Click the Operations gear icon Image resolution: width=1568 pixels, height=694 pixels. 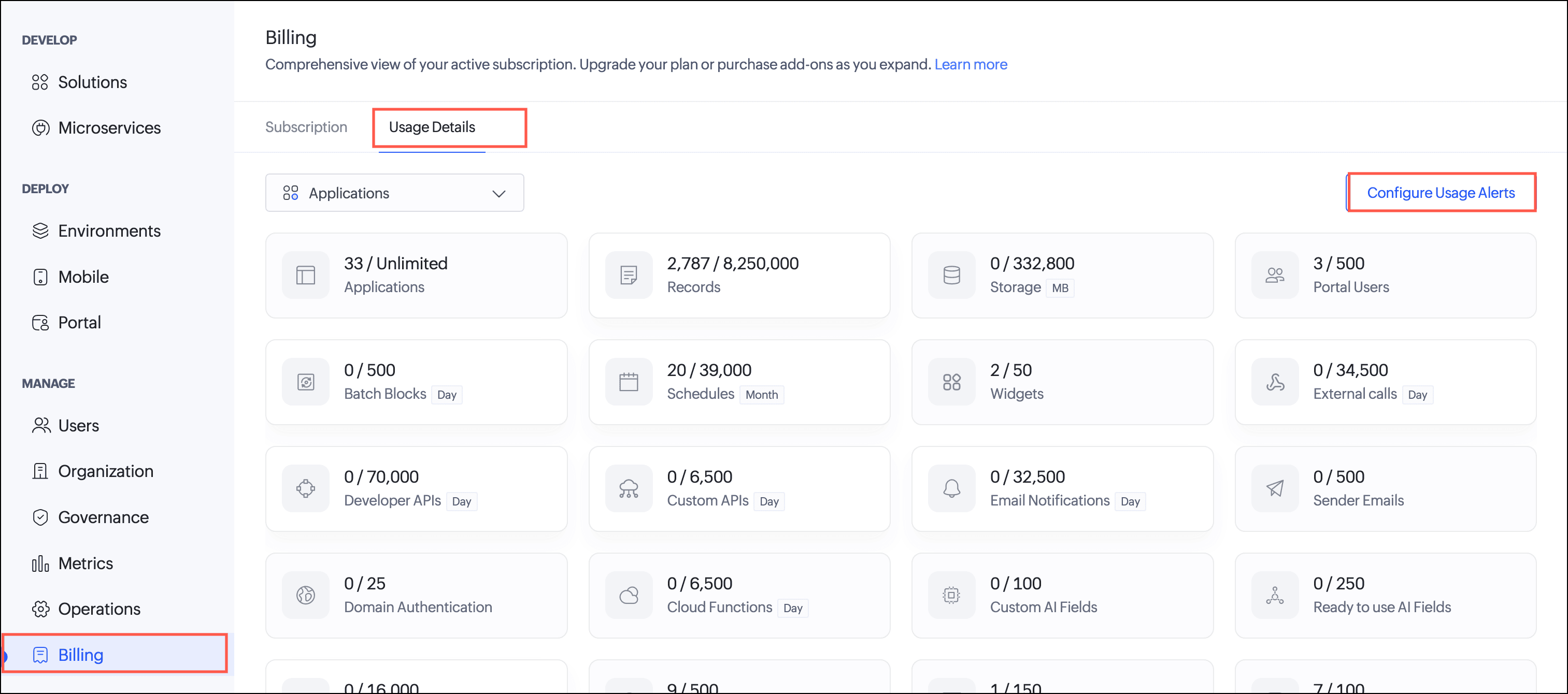tap(40, 609)
